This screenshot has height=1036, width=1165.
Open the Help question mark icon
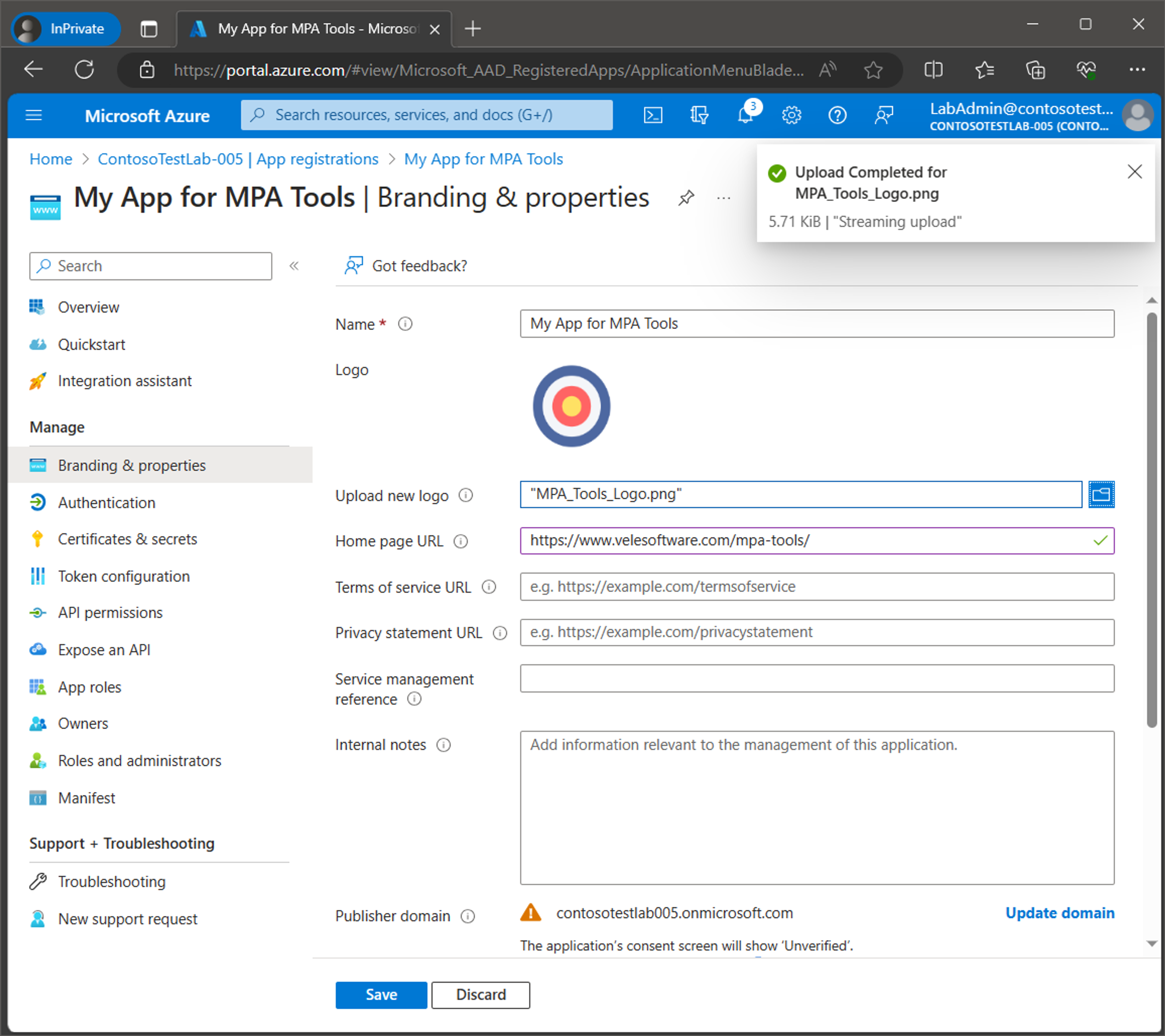coord(837,116)
